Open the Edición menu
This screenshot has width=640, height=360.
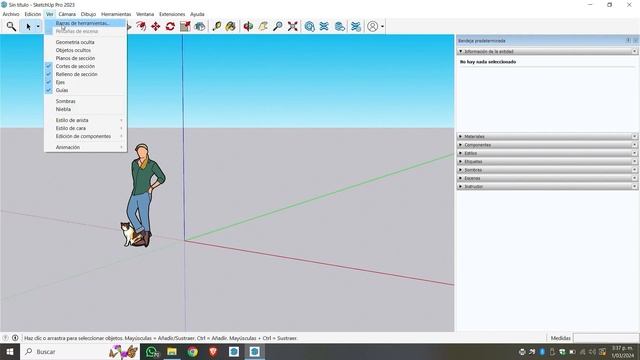coord(33,14)
